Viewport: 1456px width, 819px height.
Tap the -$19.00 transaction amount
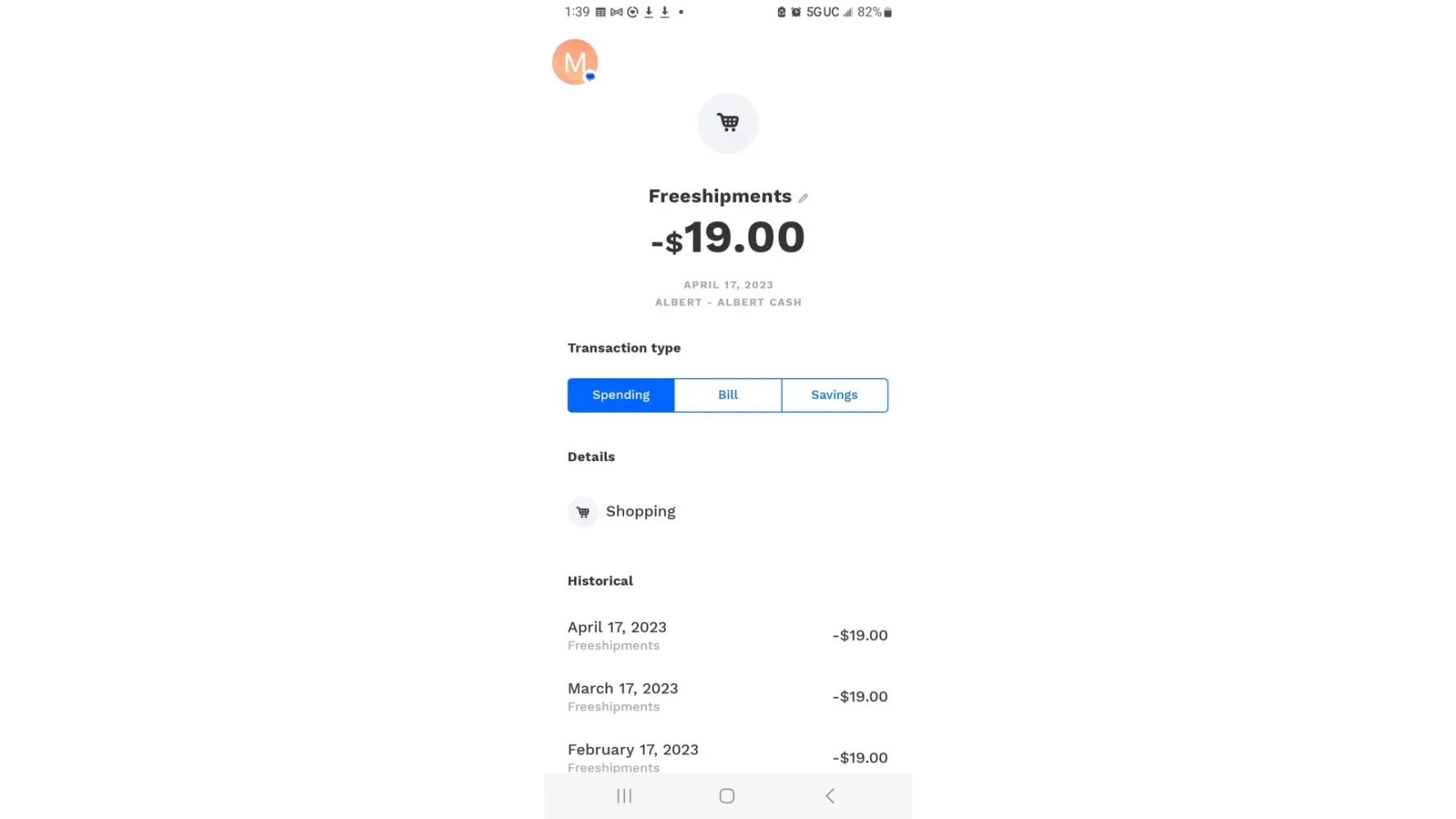(728, 238)
